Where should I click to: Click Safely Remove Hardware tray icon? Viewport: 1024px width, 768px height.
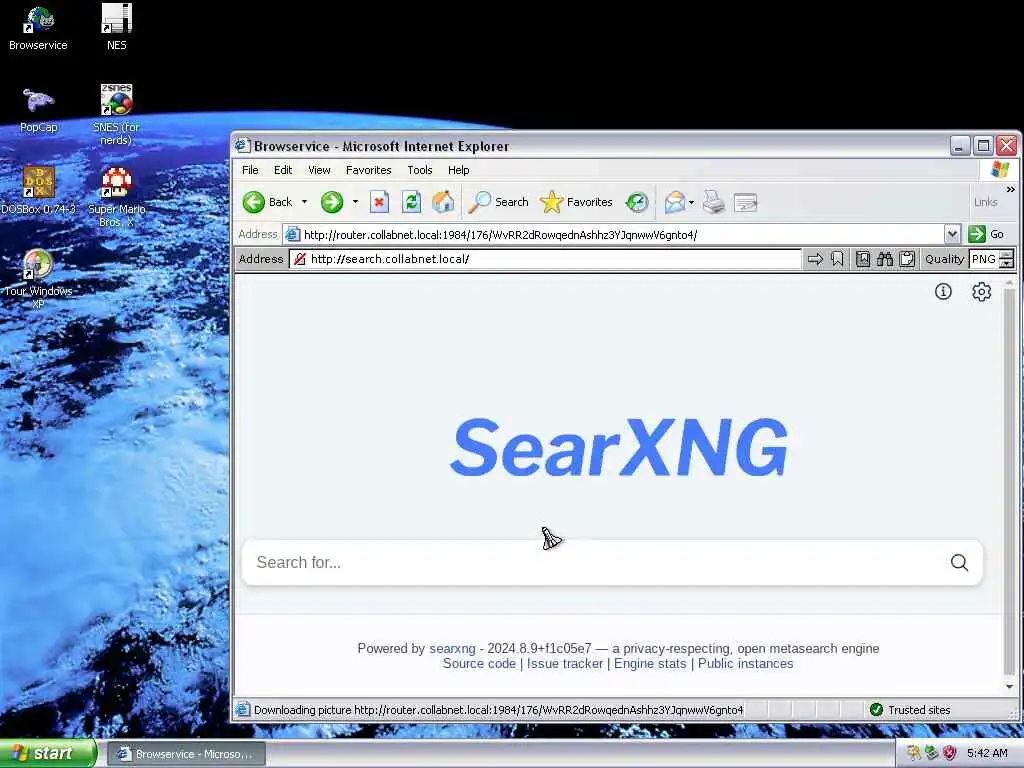point(931,753)
